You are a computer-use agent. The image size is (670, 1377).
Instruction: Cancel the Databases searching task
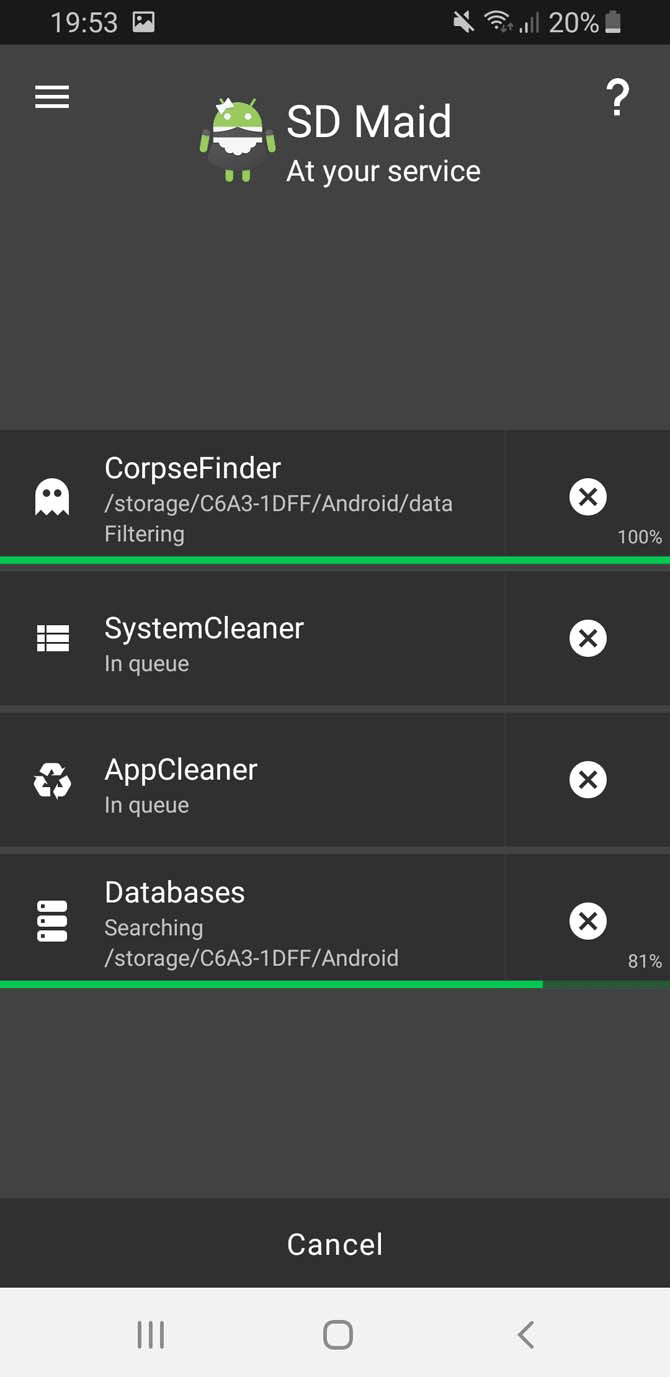[x=588, y=920]
